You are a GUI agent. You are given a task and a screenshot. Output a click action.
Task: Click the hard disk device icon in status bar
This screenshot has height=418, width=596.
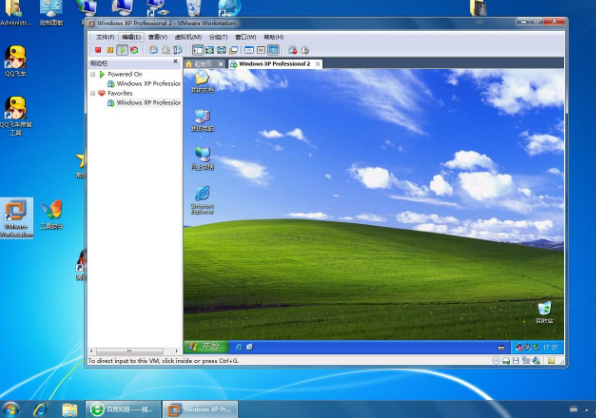[506, 360]
